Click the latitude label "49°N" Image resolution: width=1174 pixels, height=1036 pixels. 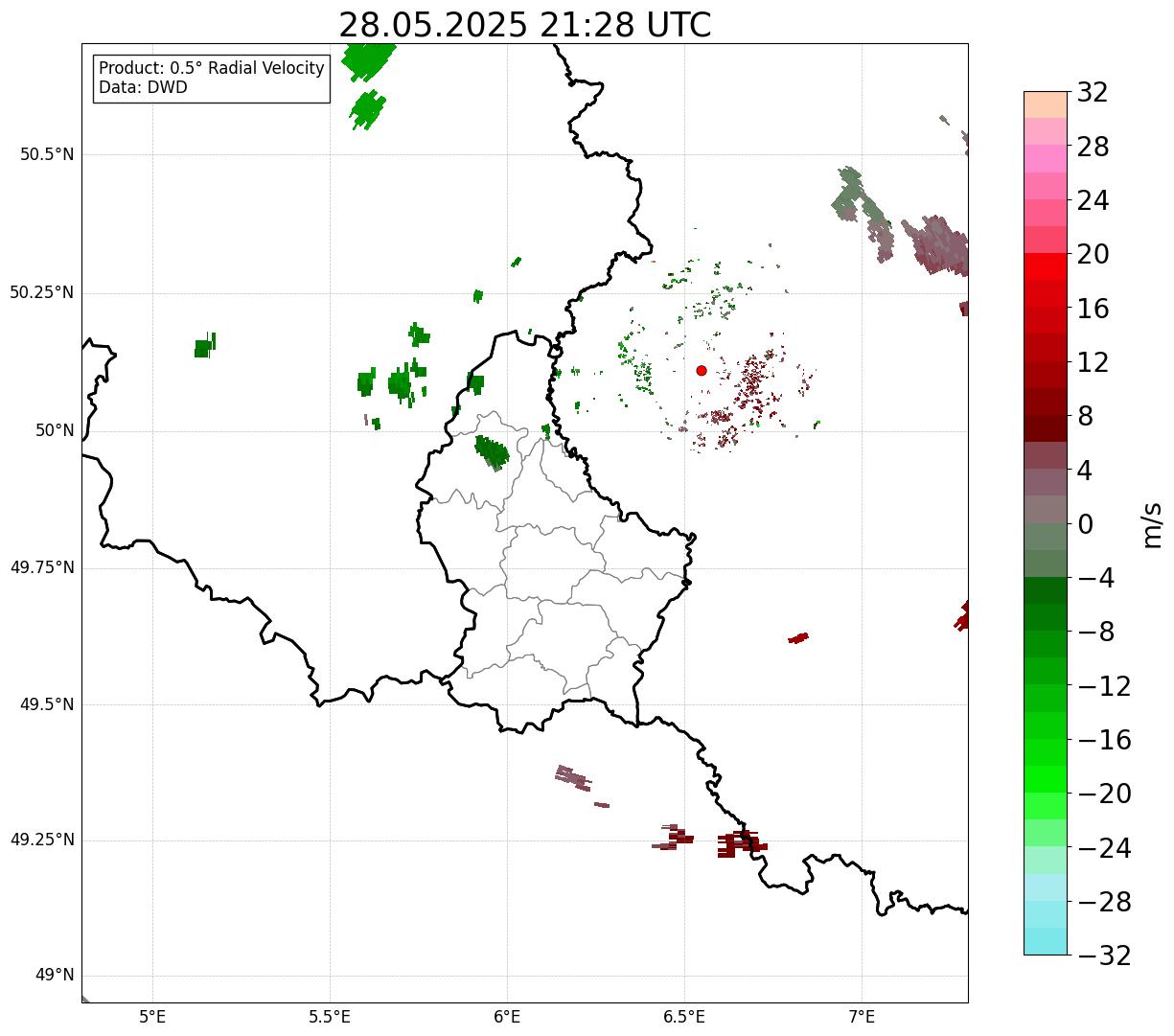(55, 976)
